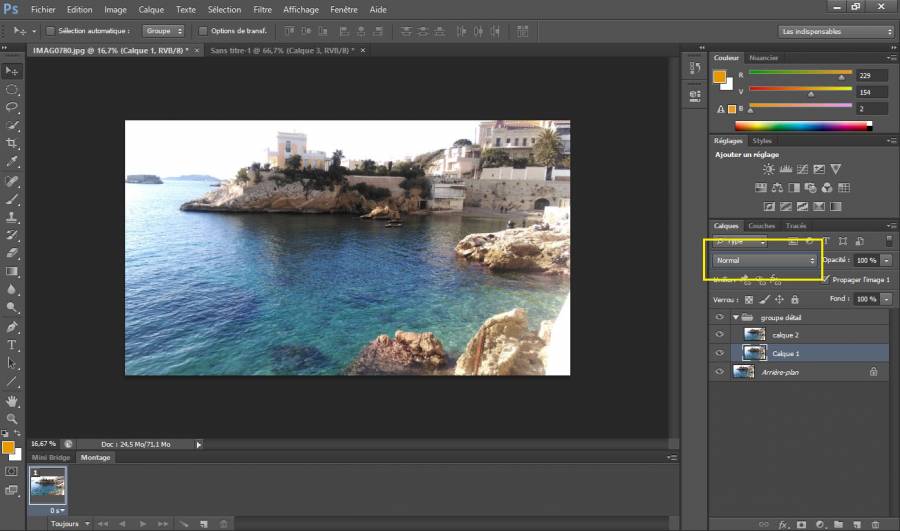Switch to the Couches tab

pyautogui.click(x=761, y=226)
